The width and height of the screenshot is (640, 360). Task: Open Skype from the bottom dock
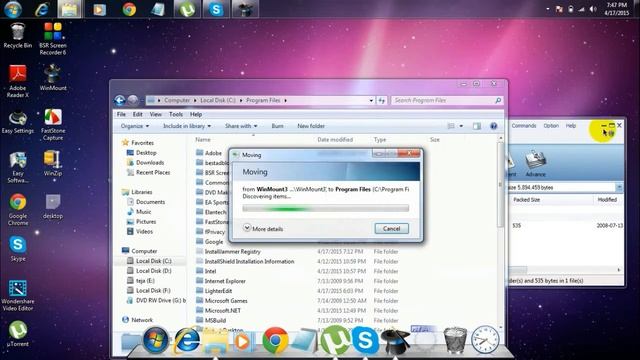(x=364, y=340)
